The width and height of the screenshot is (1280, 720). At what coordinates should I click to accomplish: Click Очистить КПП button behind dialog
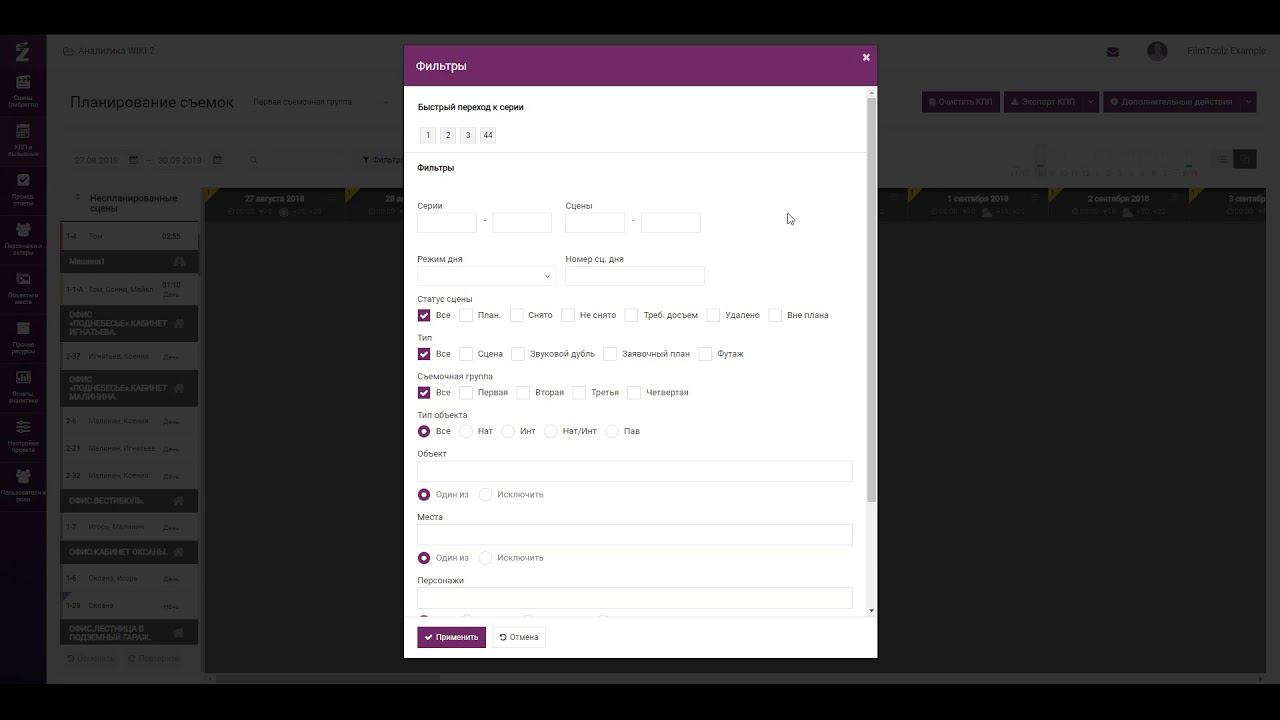coord(961,102)
